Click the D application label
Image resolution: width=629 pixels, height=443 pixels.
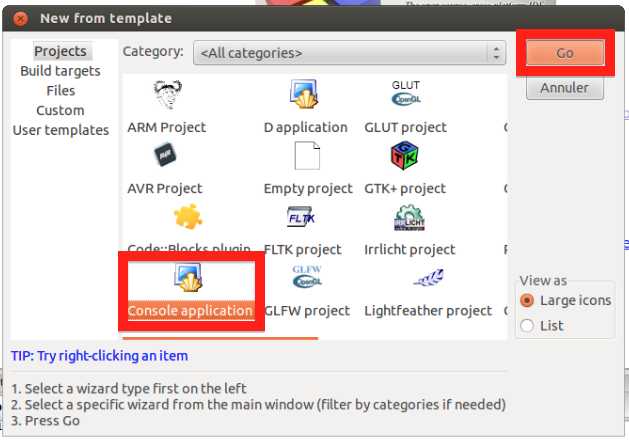pyautogui.click(x=305, y=128)
